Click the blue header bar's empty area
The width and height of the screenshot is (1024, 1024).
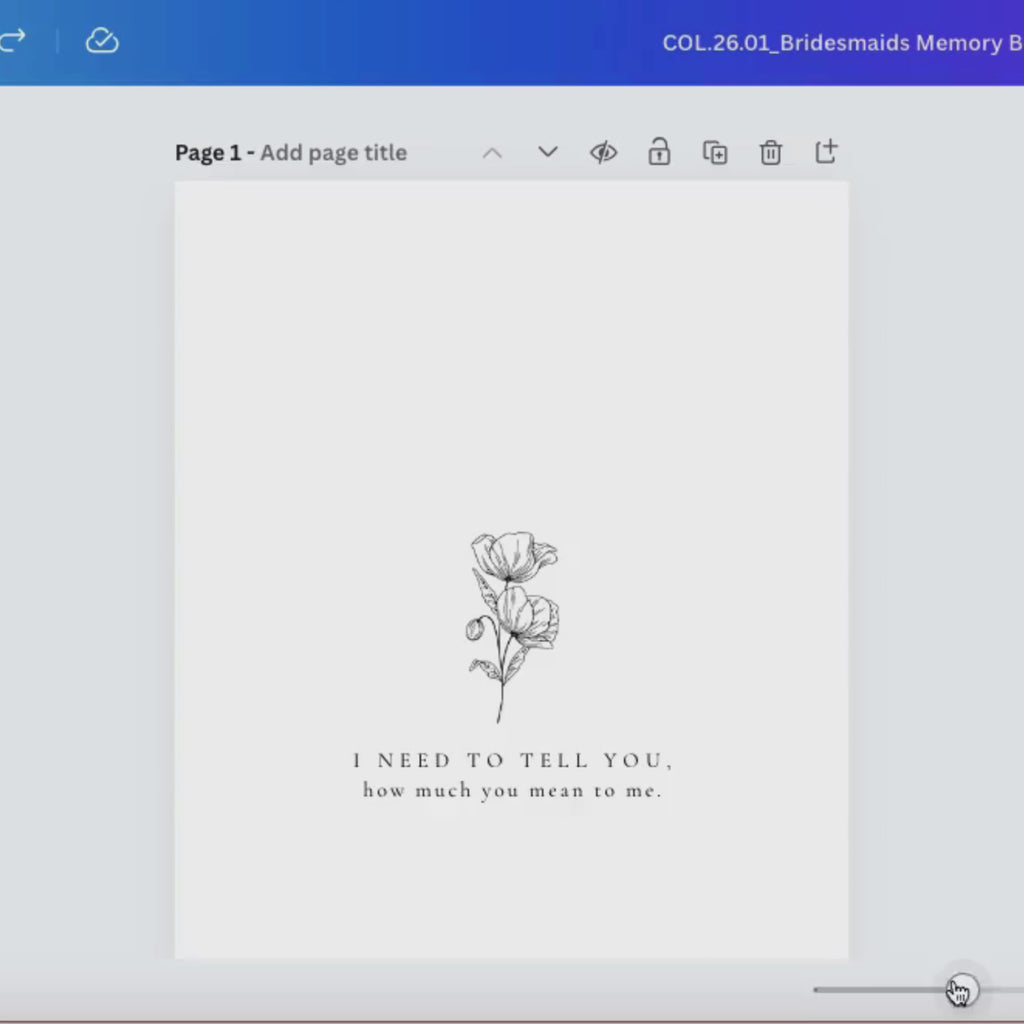tap(392, 42)
